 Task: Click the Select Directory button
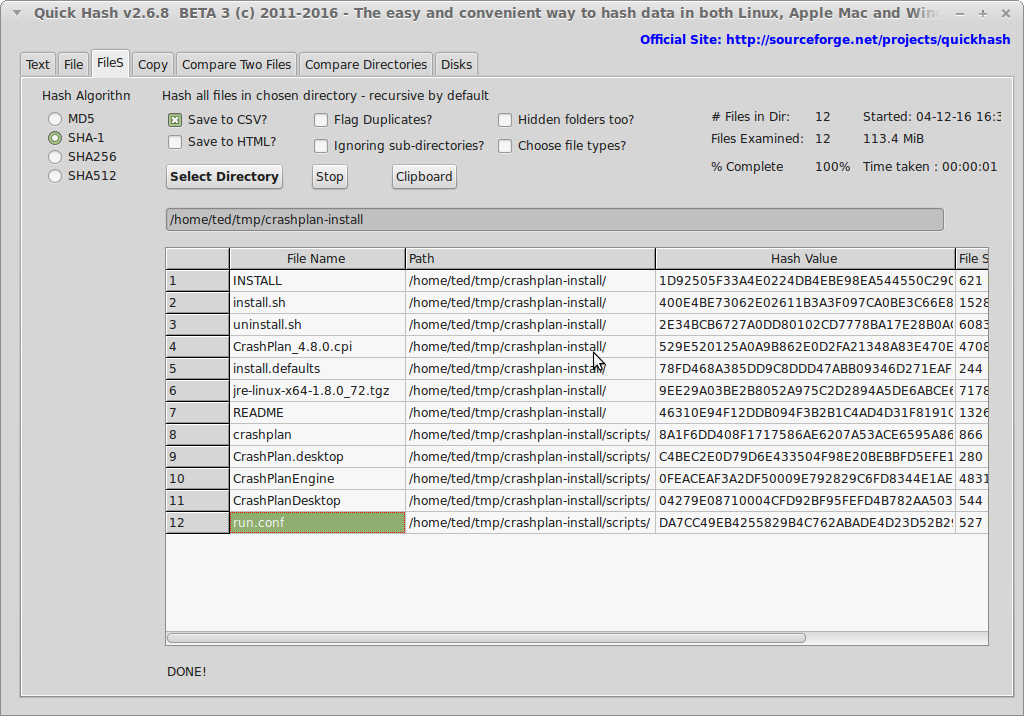224,177
